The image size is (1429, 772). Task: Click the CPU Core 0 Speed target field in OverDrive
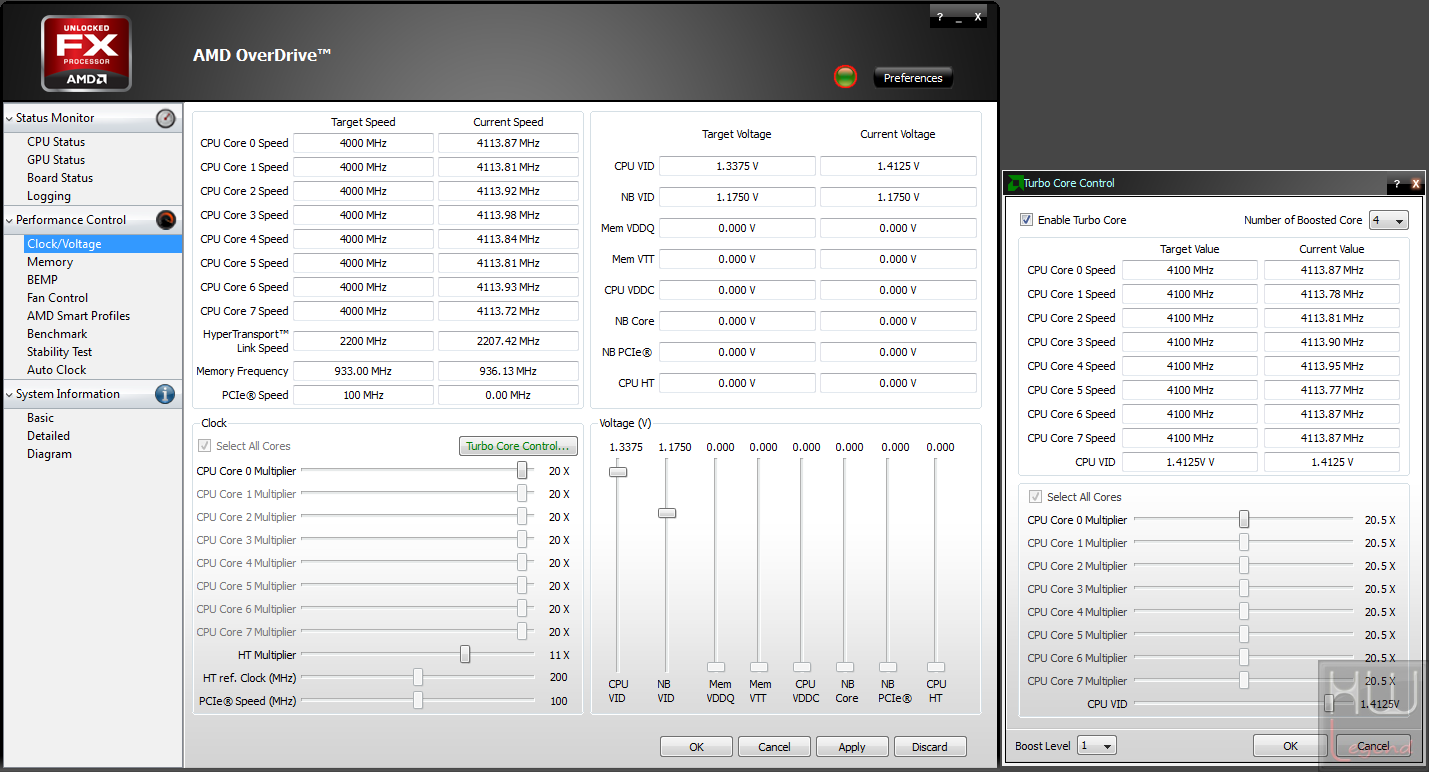click(x=363, y=143)
